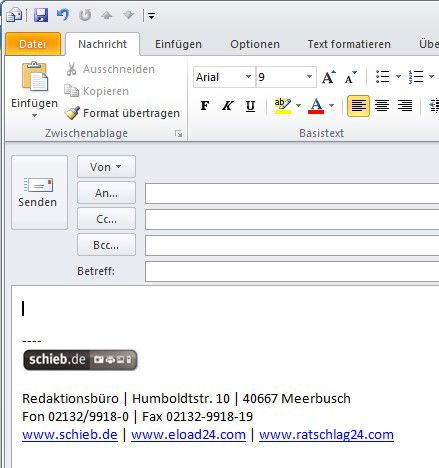Click the grow font size icon

(x=329, y=77)
